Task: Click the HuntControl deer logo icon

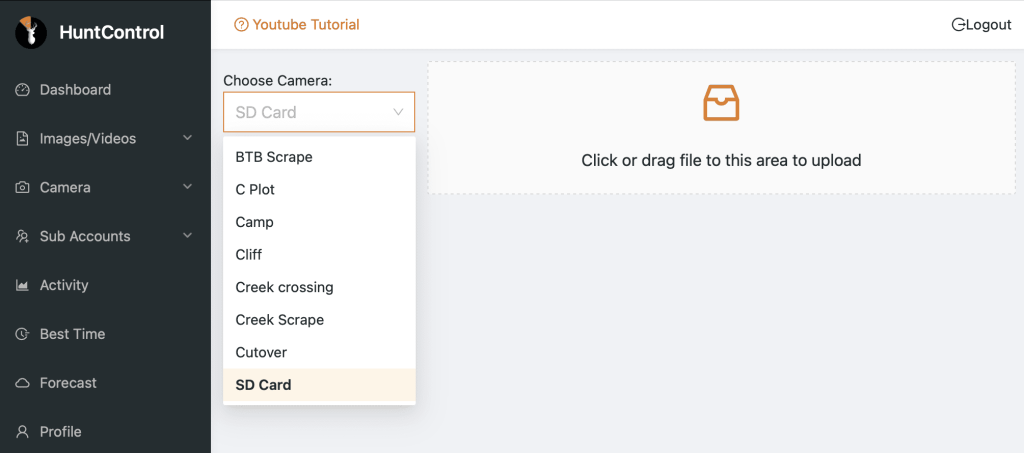Action: [x=31, y=33]
